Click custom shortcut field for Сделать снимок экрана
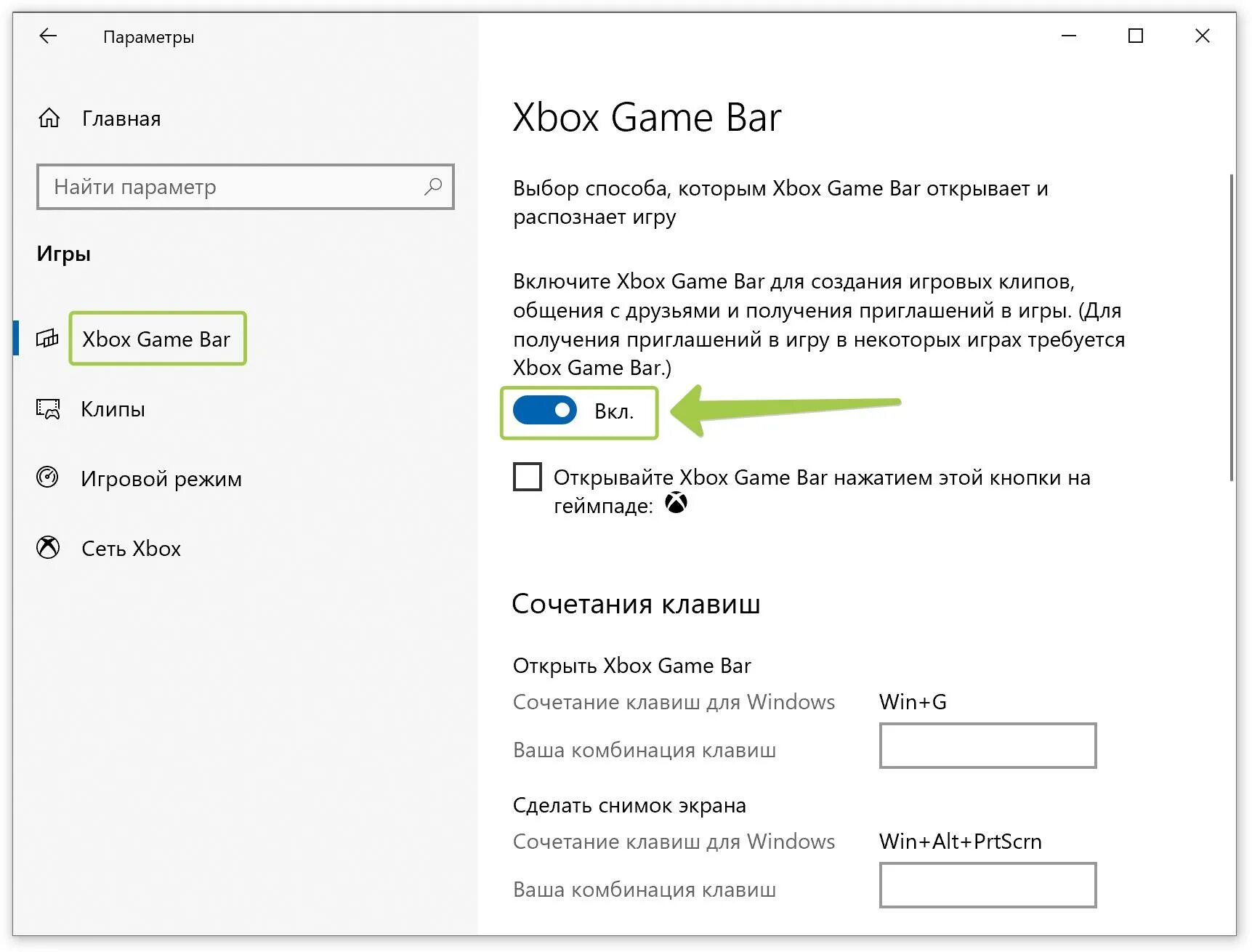The width and height of the screenshot is (1252, 952). [x=988, y=885]
